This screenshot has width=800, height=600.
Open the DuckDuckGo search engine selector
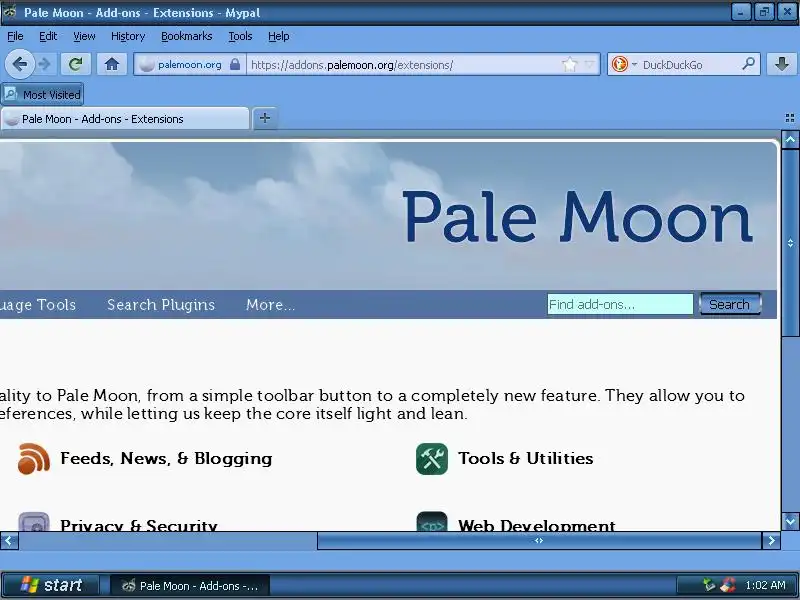point(624,64)
